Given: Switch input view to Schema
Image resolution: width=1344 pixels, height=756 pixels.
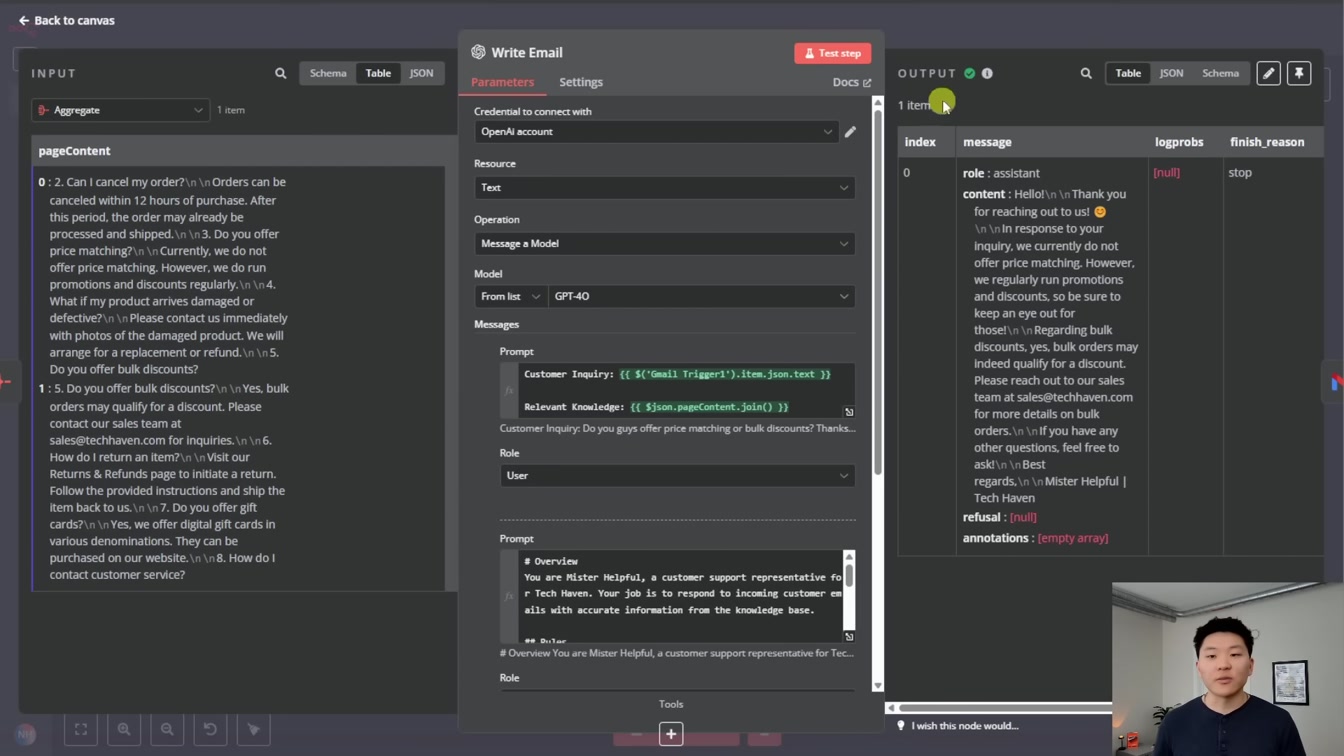Looking at the screenshot, I should pyautogui.click(x=328, y=73).
